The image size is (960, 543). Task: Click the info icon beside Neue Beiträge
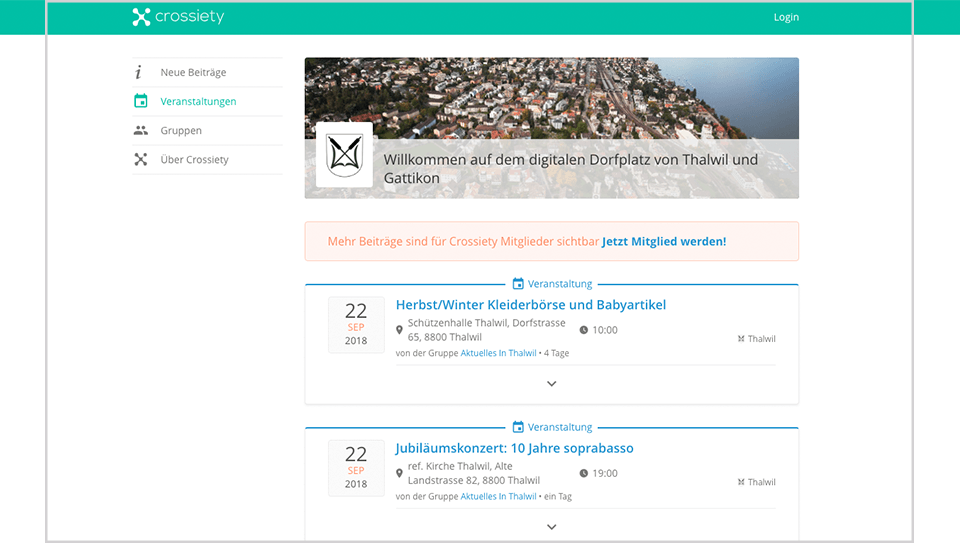coord(138,72)
